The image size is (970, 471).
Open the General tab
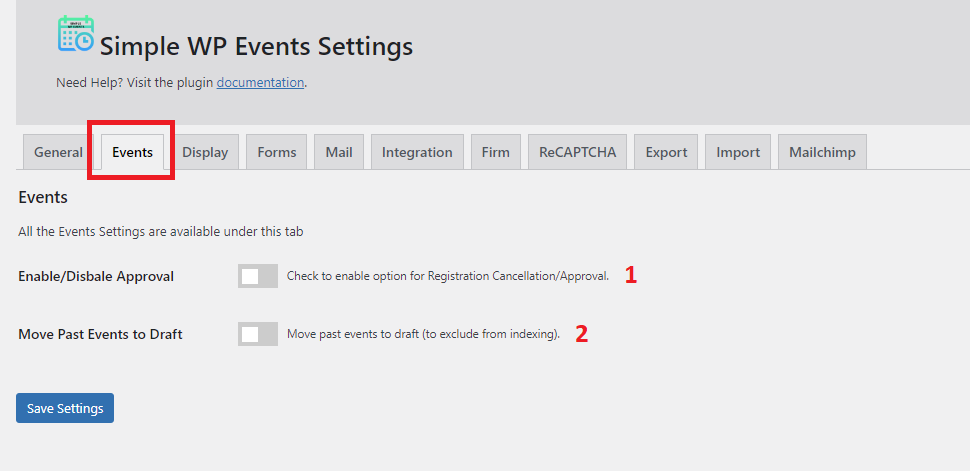[x=58, y=152]
